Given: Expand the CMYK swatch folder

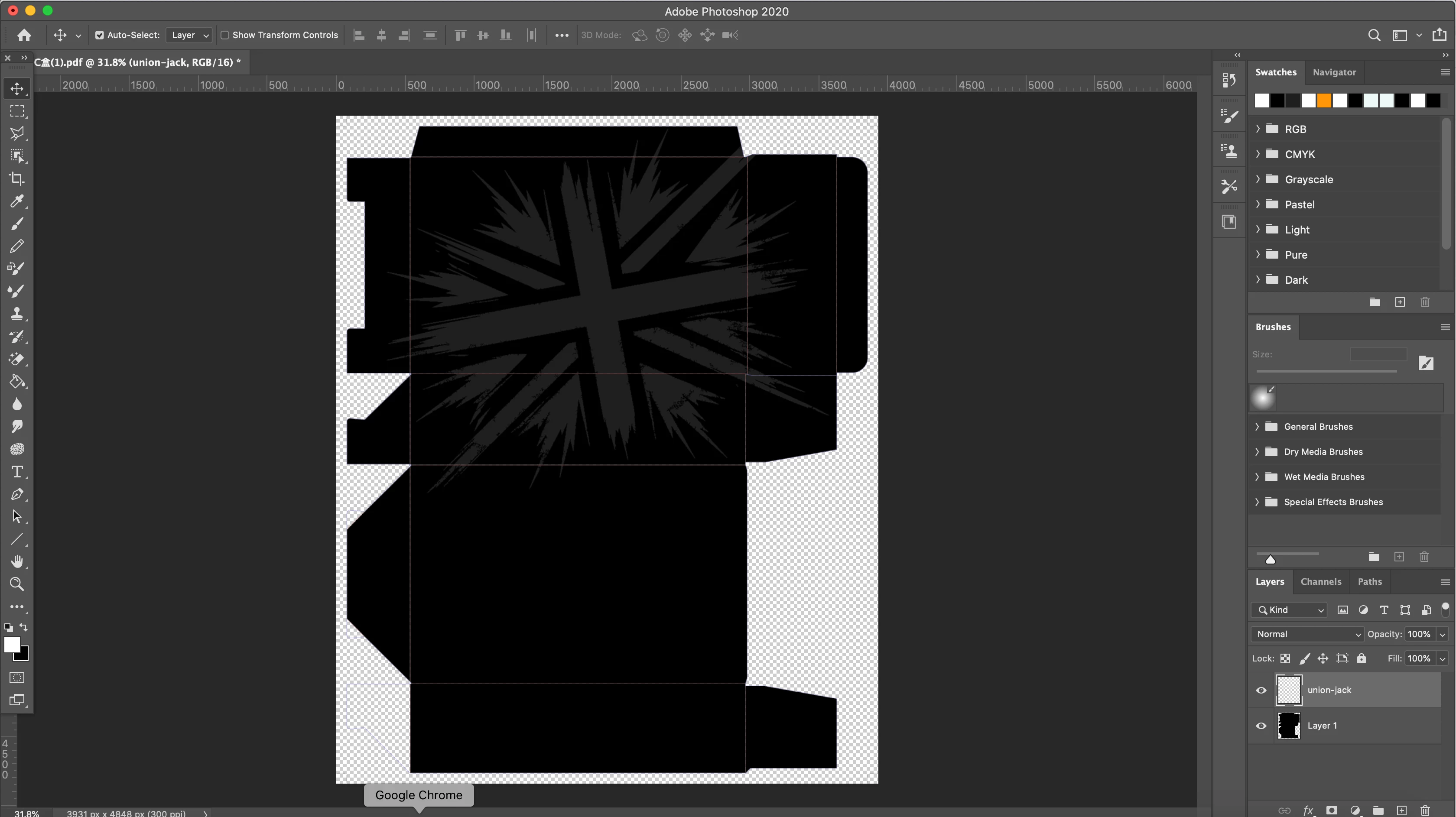Looking at the screenshot, I should 1258,154.
